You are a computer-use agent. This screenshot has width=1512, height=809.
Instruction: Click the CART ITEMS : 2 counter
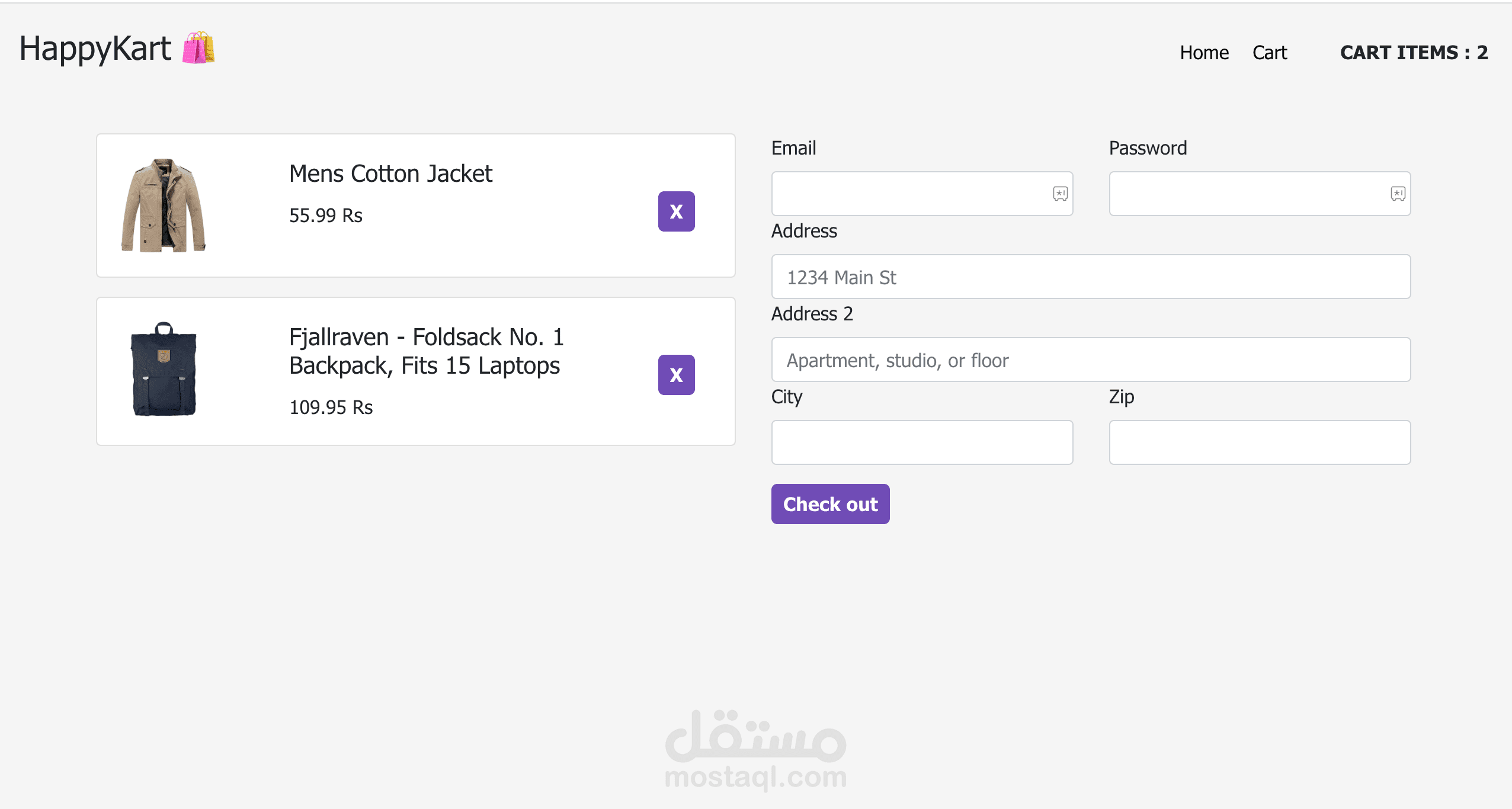click(x=1414, y=53)
